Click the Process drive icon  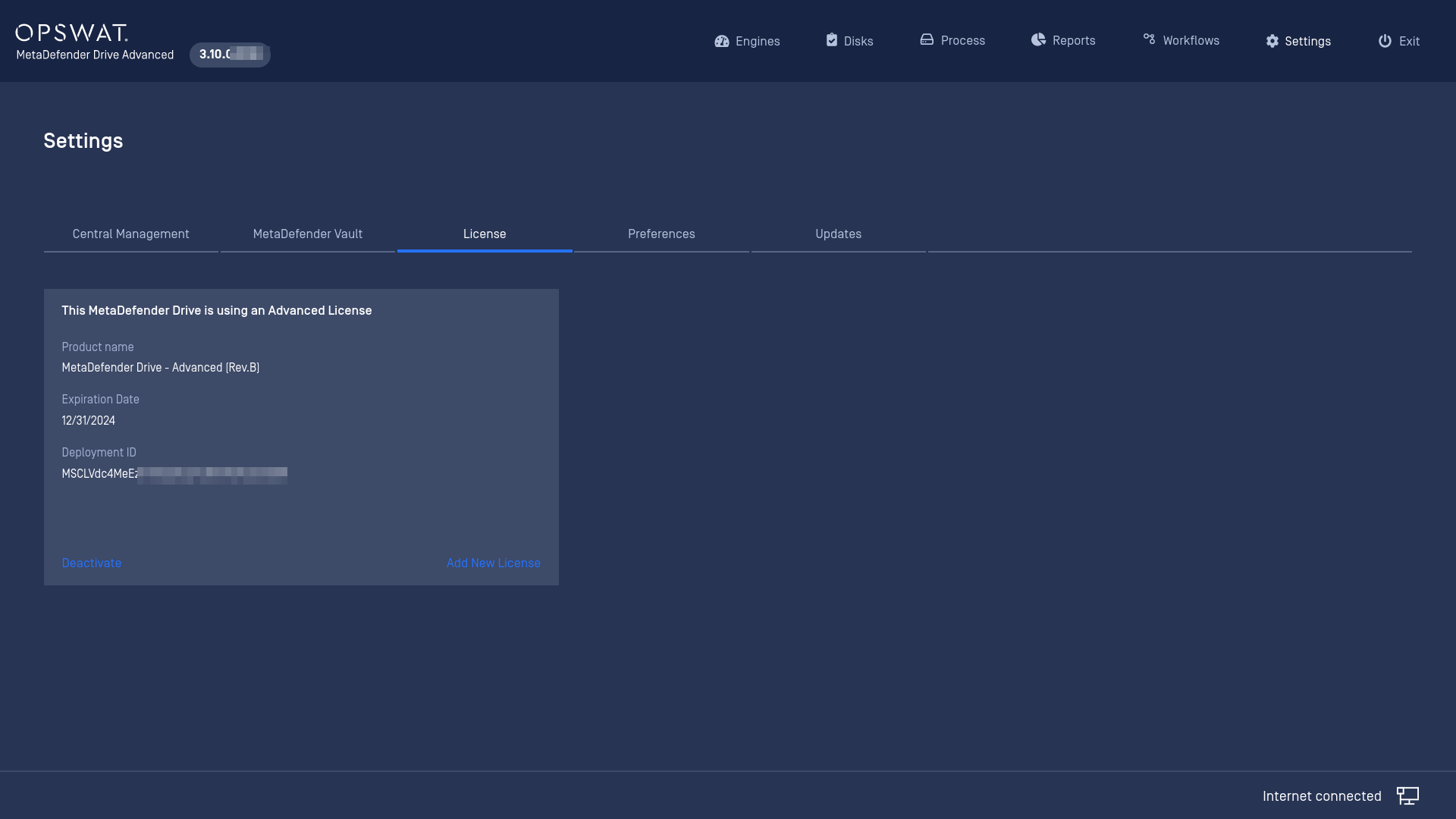(927, 39)
